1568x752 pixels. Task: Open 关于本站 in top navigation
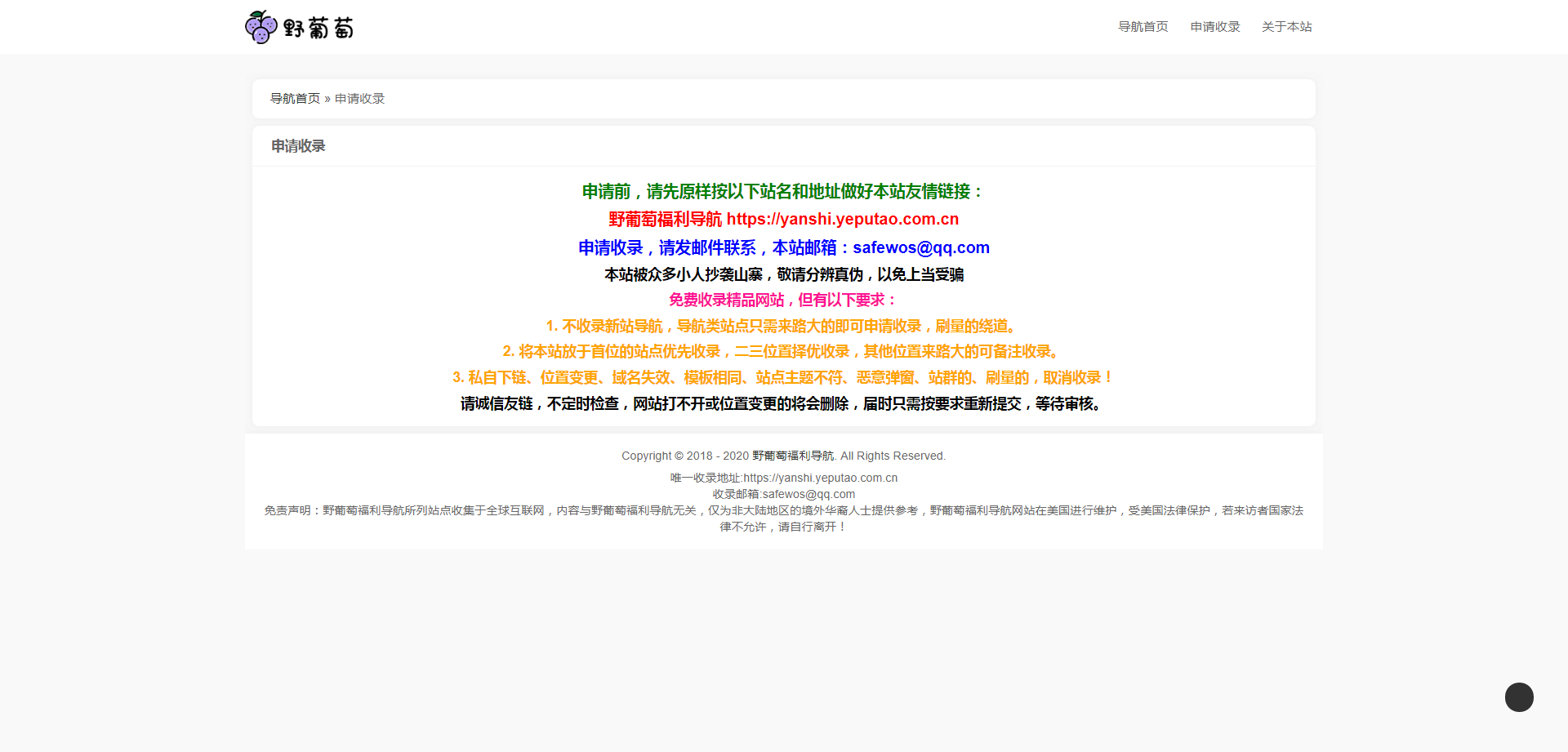point(1286,27)
